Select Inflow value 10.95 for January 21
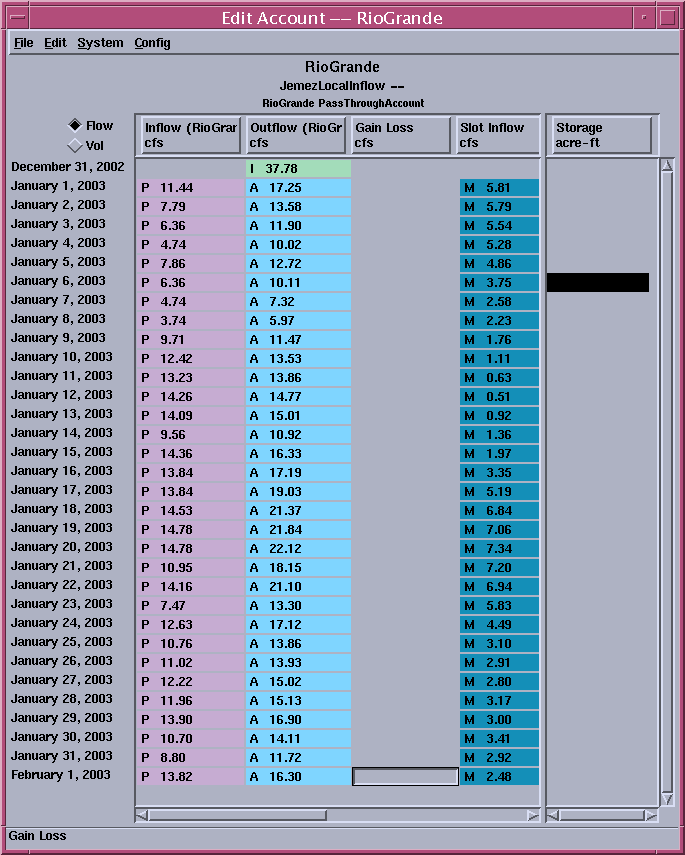 (192, 568)
